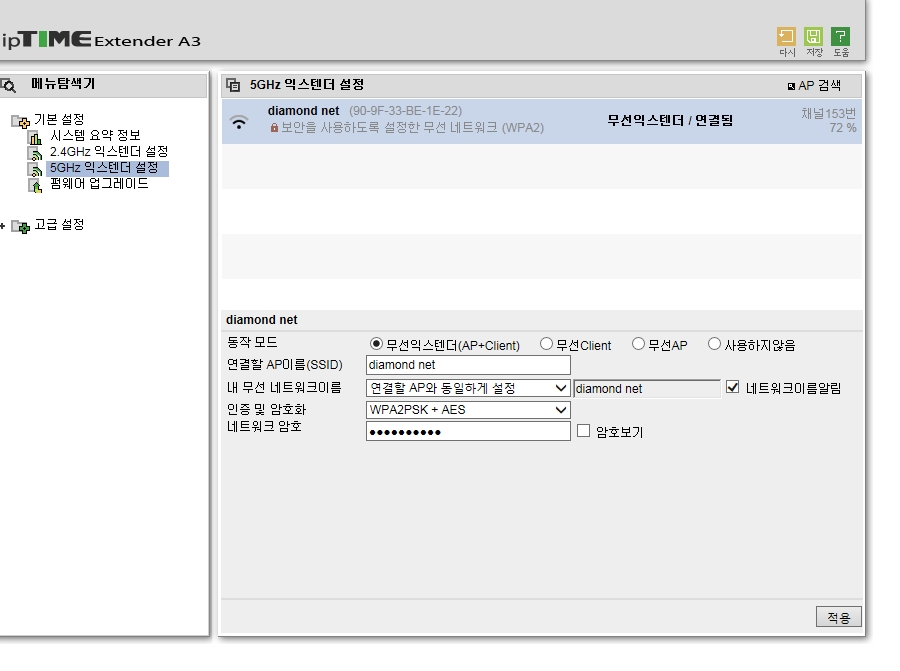Click the AP 검색 button
The height and width of the screenshot is (671, 900).
pyautogui.click(x=814, y=86)
